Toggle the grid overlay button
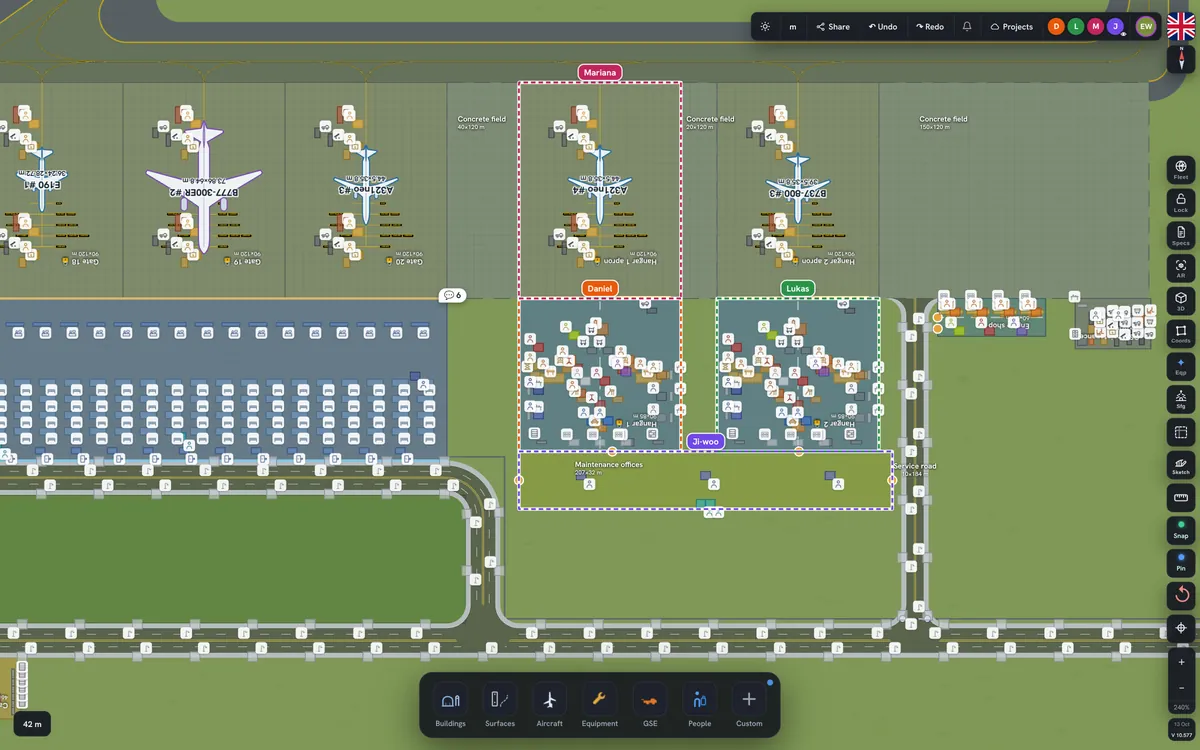1200x750 pixels. coord(1181,432)
